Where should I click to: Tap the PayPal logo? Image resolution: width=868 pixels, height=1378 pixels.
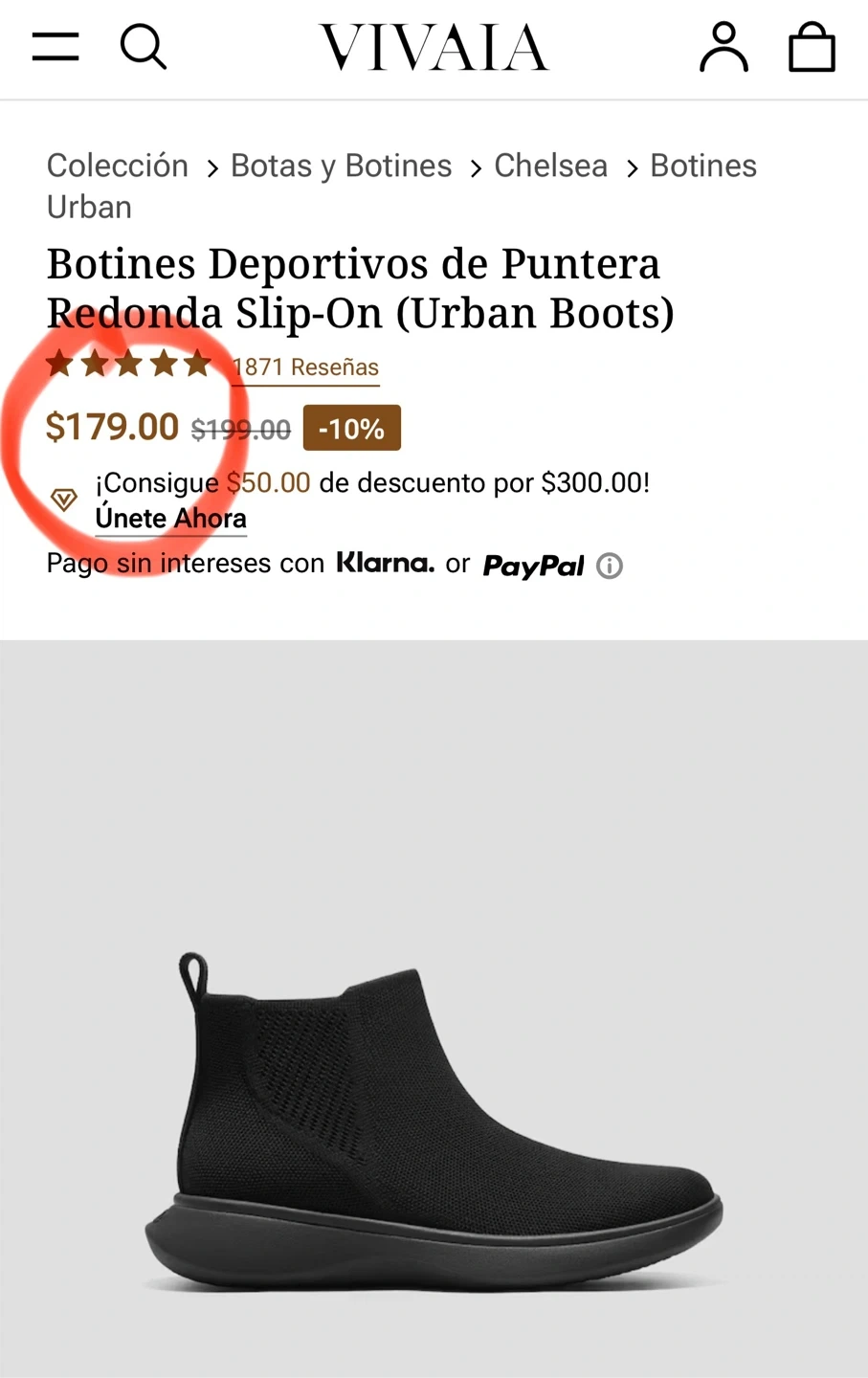533,566
